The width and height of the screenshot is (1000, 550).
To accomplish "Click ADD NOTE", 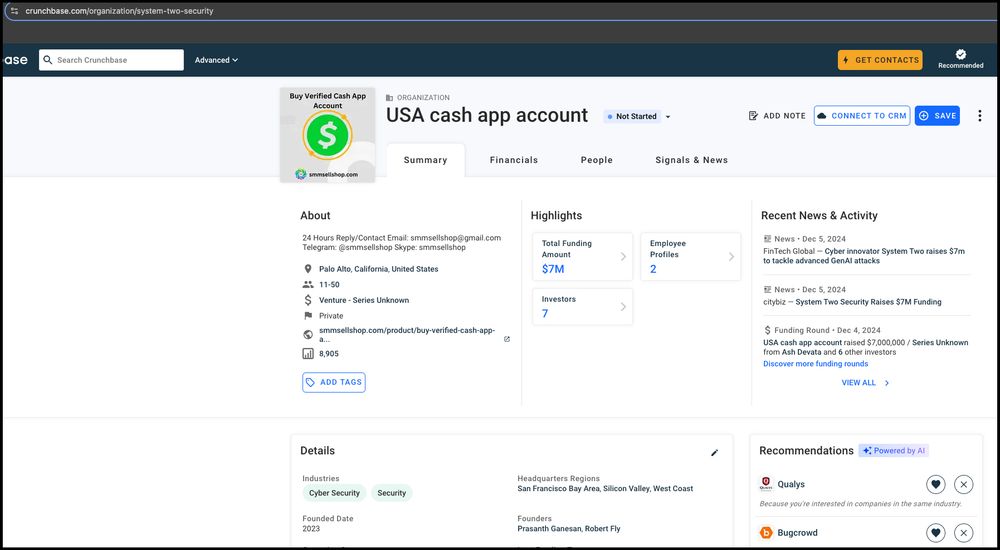I will click(777, 115).
